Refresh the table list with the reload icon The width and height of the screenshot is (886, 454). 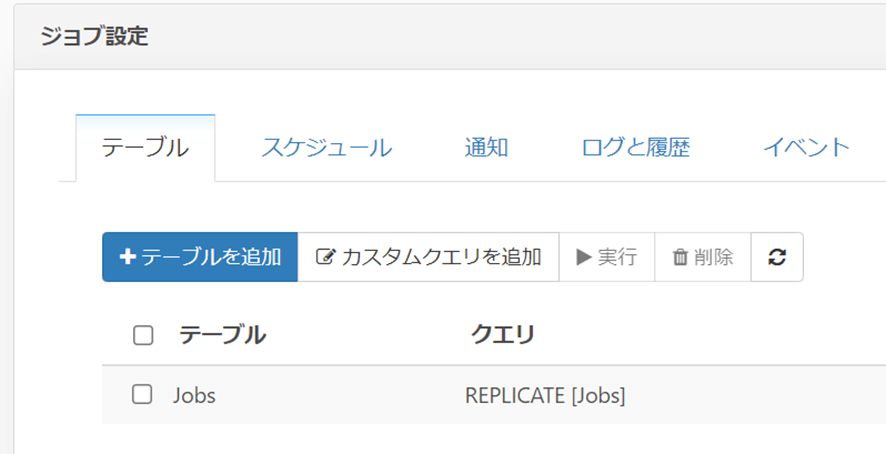777,257
